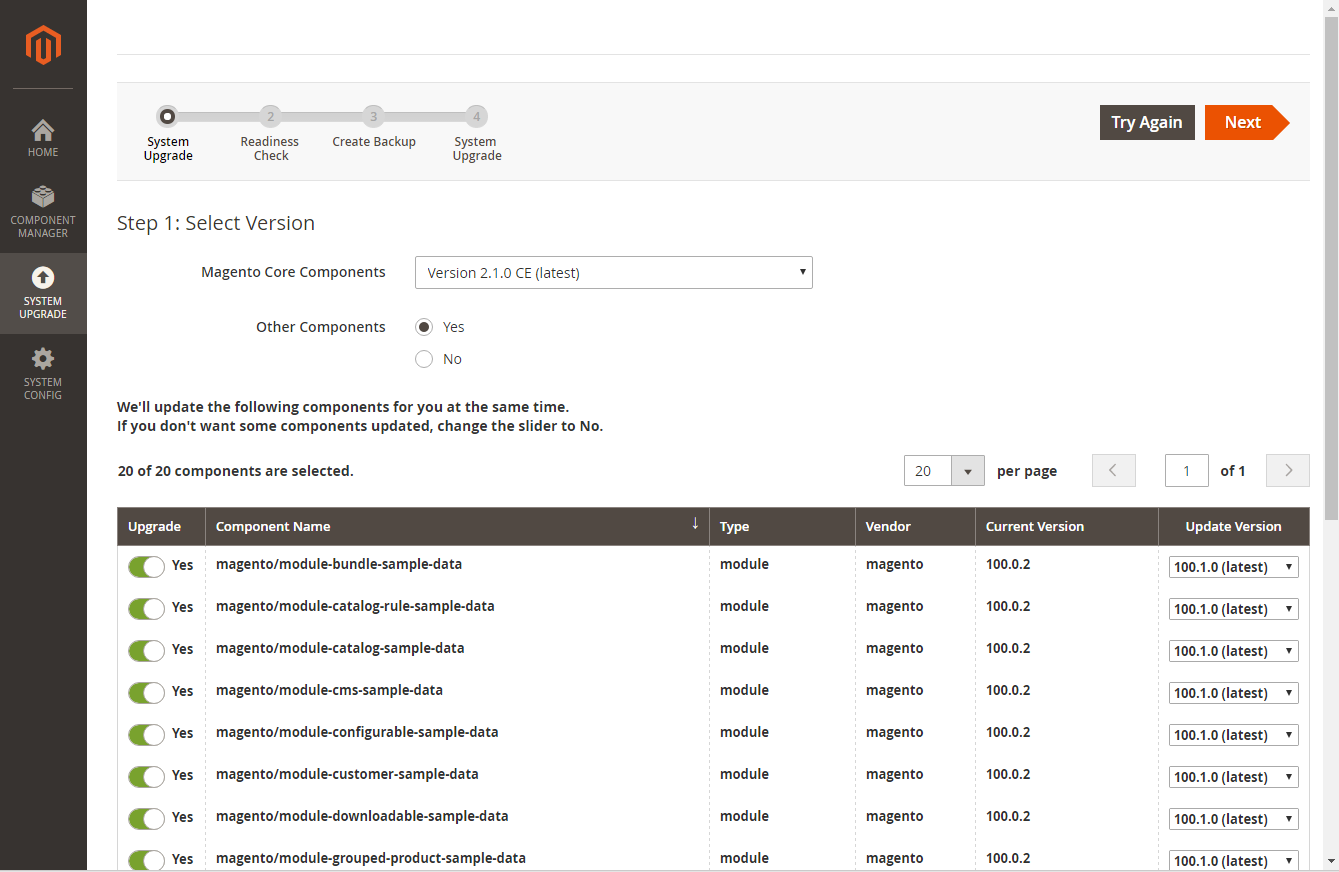Click magento/module-grouped-product-sample-data name
The width and height of the screenshot is (1339, 872).
click(371, 858)
